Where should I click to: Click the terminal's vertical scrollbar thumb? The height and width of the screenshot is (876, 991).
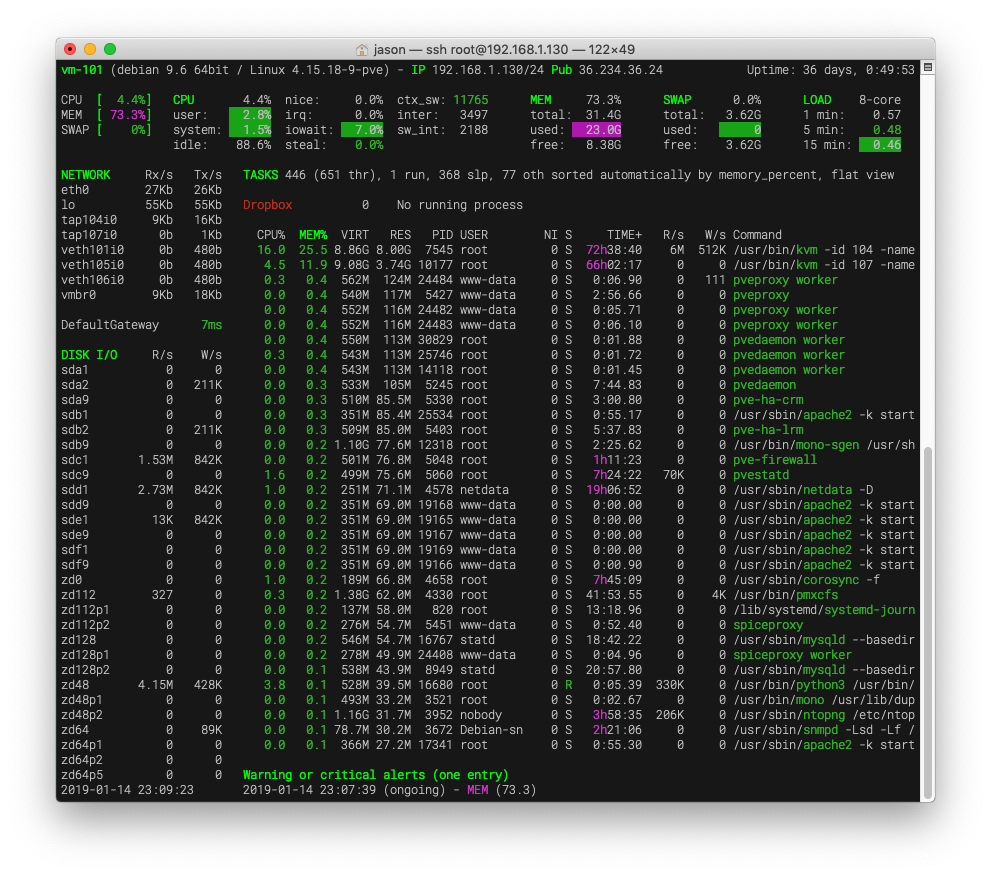point(928,623)
